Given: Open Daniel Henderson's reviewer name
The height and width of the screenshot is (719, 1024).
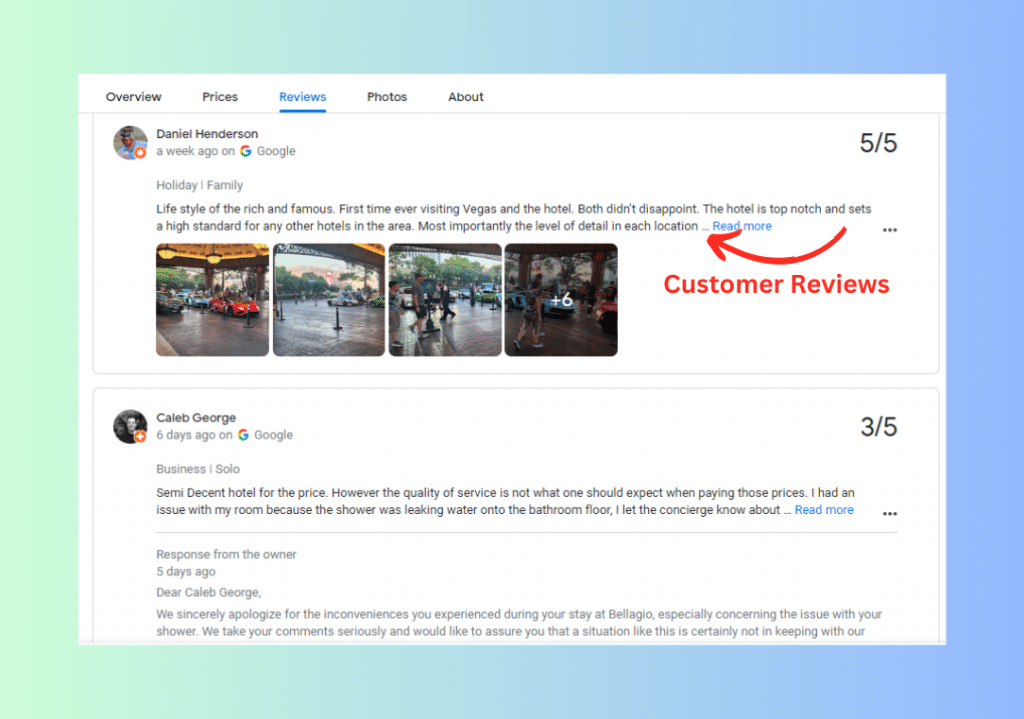Looking at the screenshot, I should pyautogui.click(x=207, y=133).
